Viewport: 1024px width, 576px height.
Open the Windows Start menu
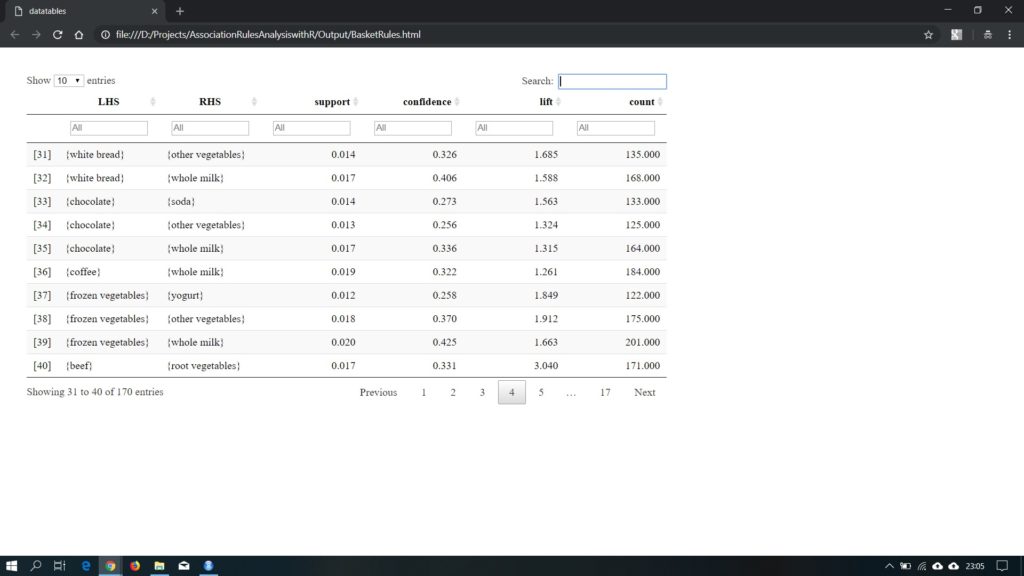coord(13,565)
